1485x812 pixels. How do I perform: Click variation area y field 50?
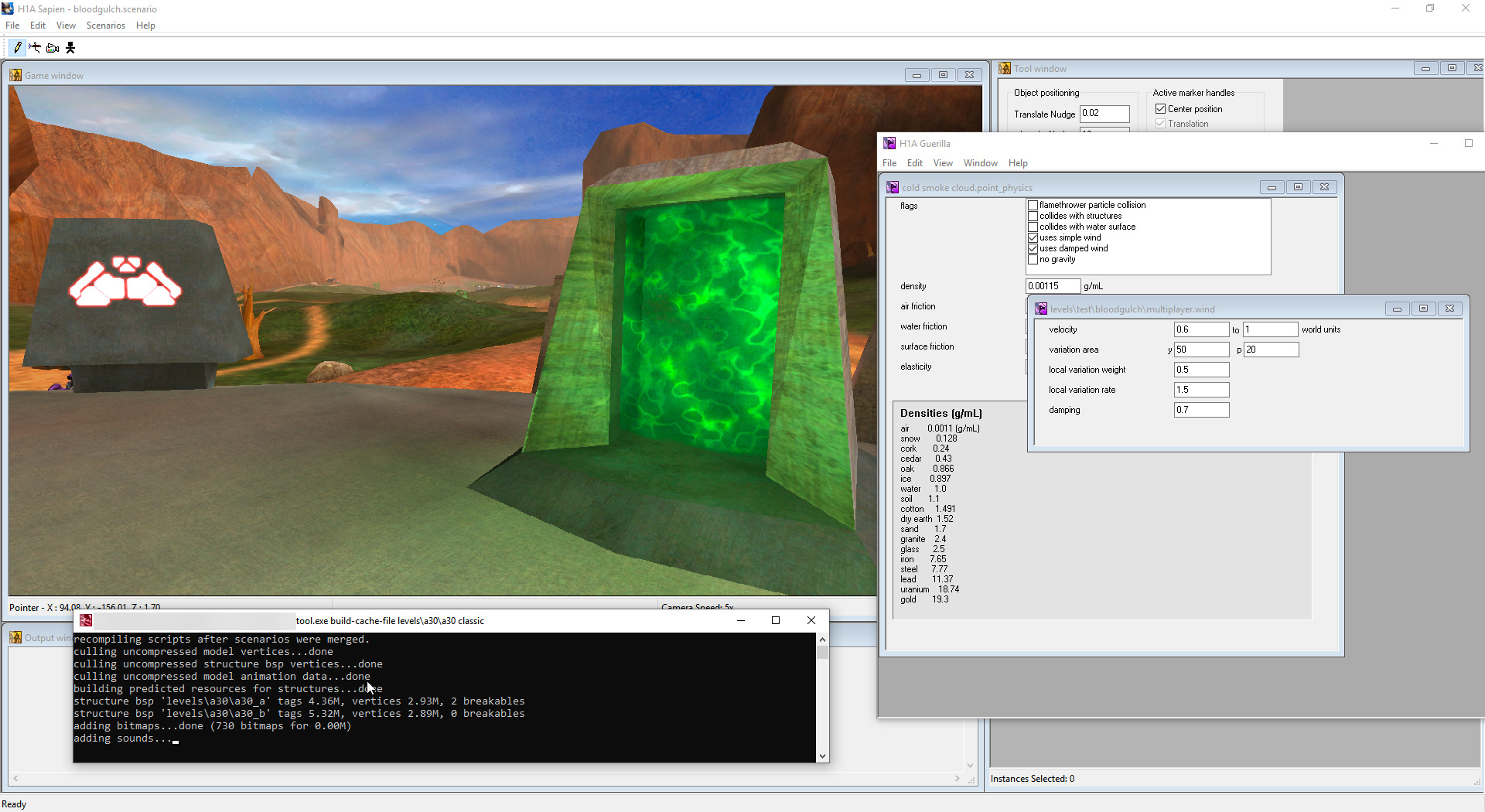(x=1201, y=350)
